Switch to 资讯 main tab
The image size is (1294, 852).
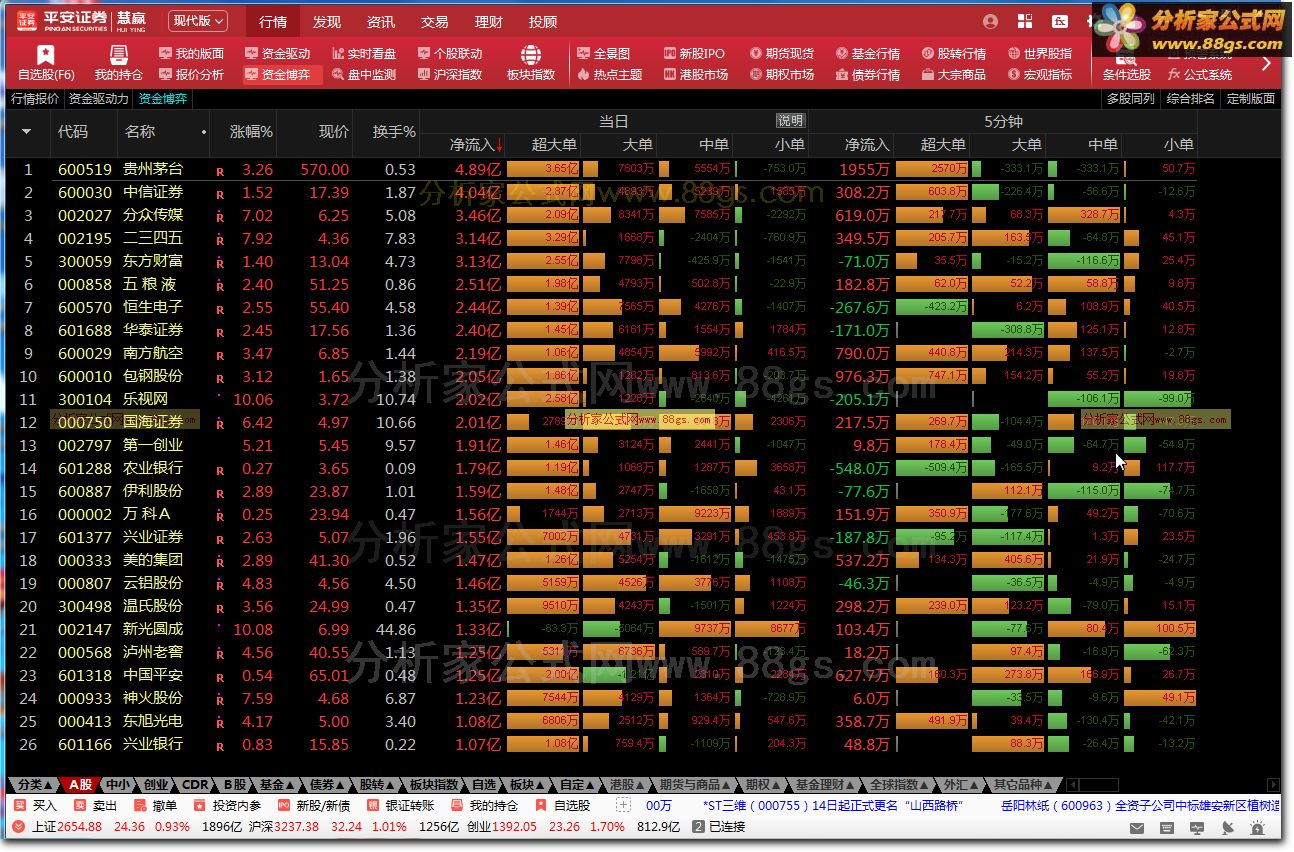(x=380, y=22)
